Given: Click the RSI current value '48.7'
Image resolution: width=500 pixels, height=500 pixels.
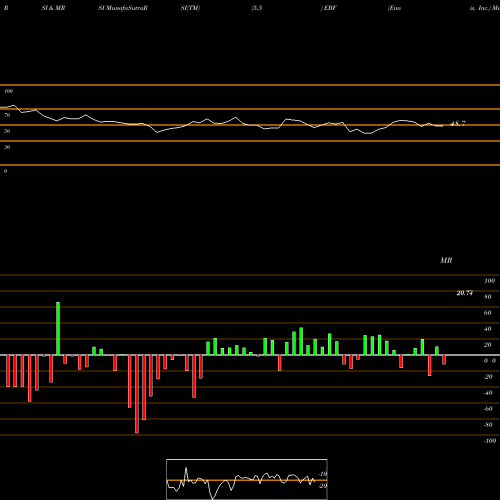Looking at the screenshot, I should (458, 124).
